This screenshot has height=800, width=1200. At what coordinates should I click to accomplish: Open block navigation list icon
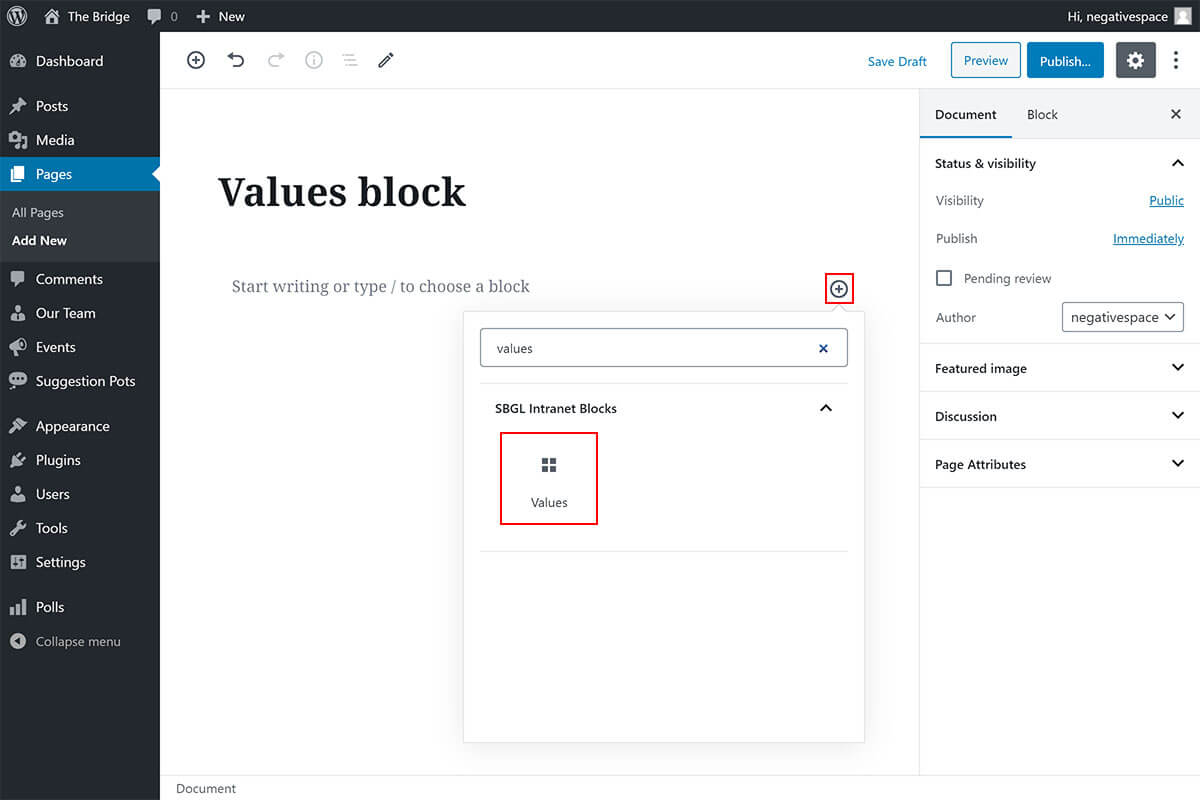click(x=350, y=60)
